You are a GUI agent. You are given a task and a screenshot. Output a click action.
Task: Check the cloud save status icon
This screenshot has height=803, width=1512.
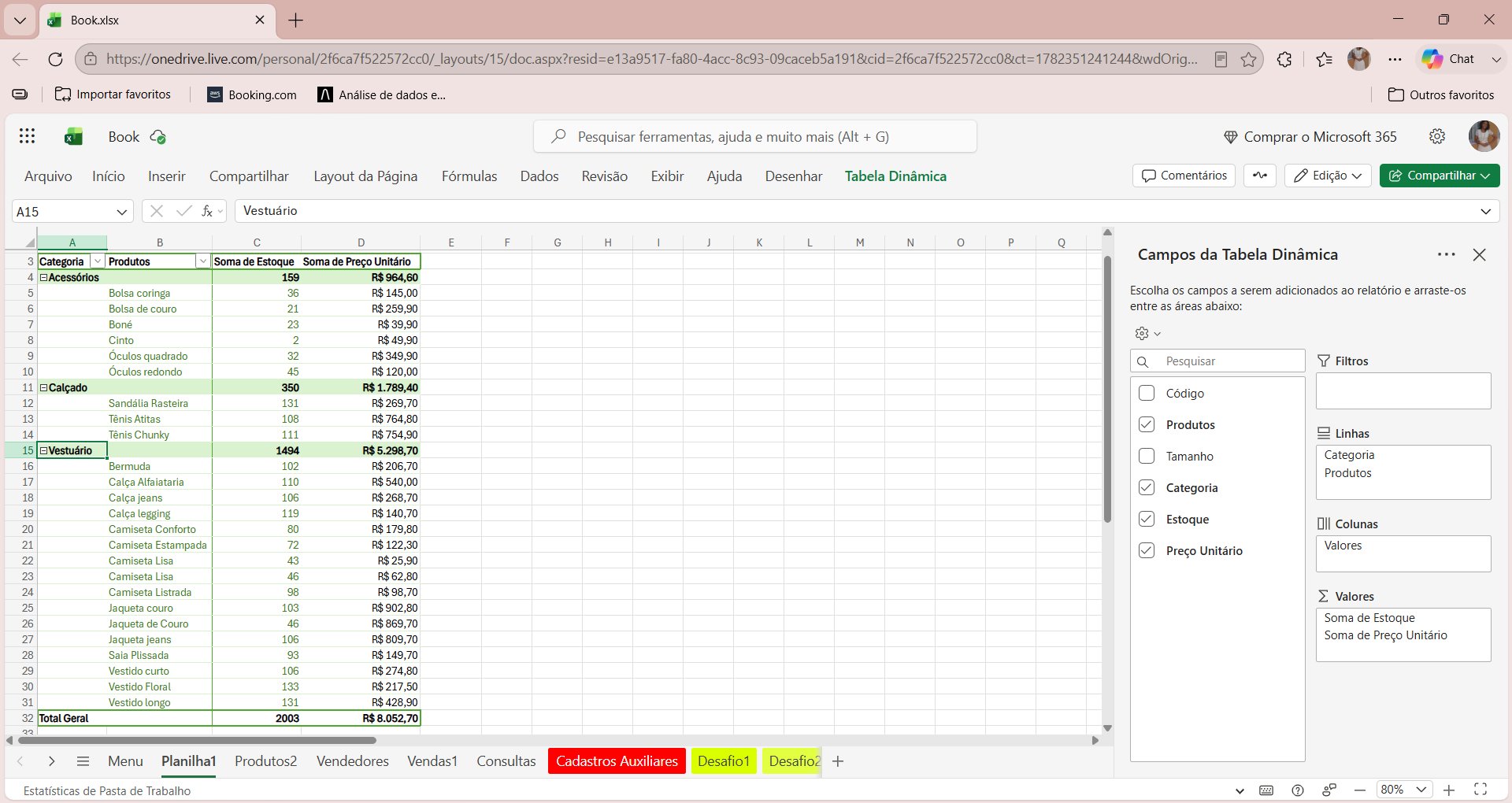point(158,137)
